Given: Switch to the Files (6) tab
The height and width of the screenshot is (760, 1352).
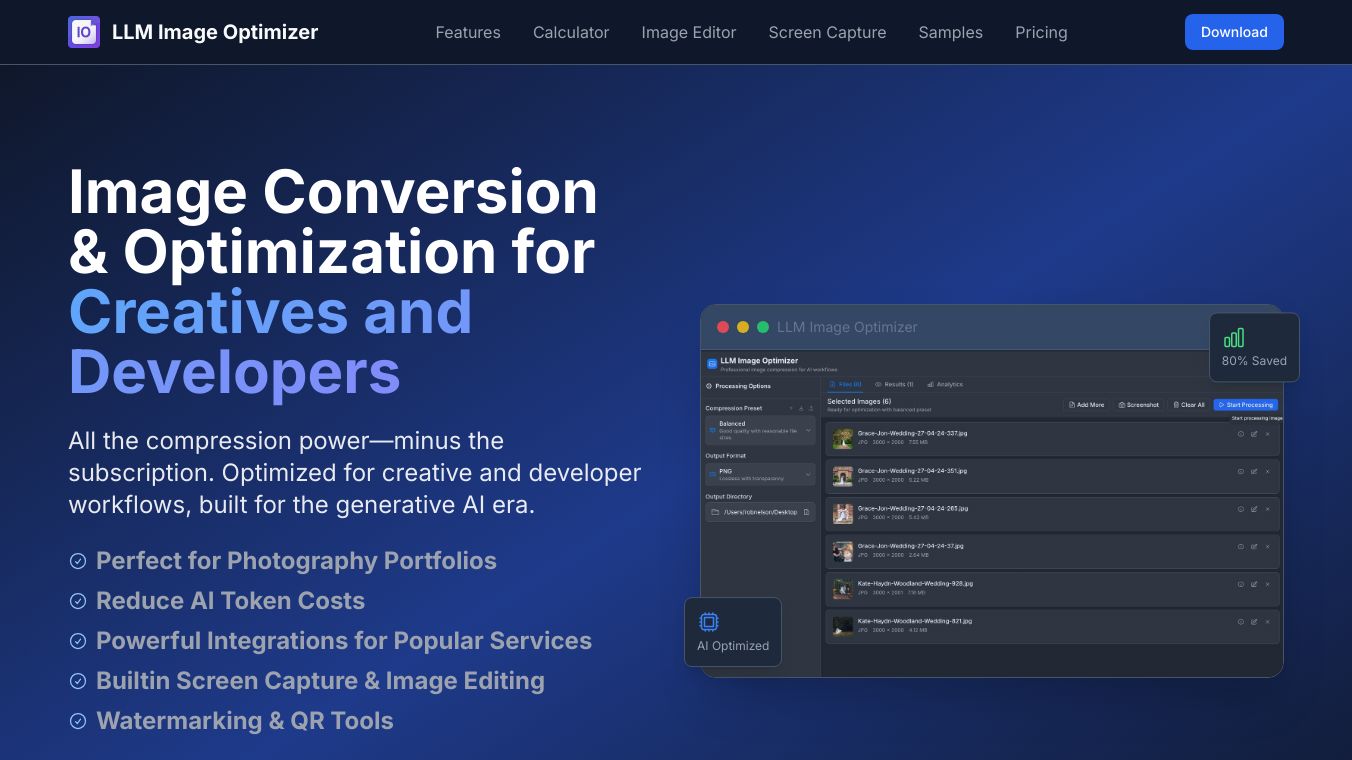Looking at the screenshot, I should tap(846, 384).
